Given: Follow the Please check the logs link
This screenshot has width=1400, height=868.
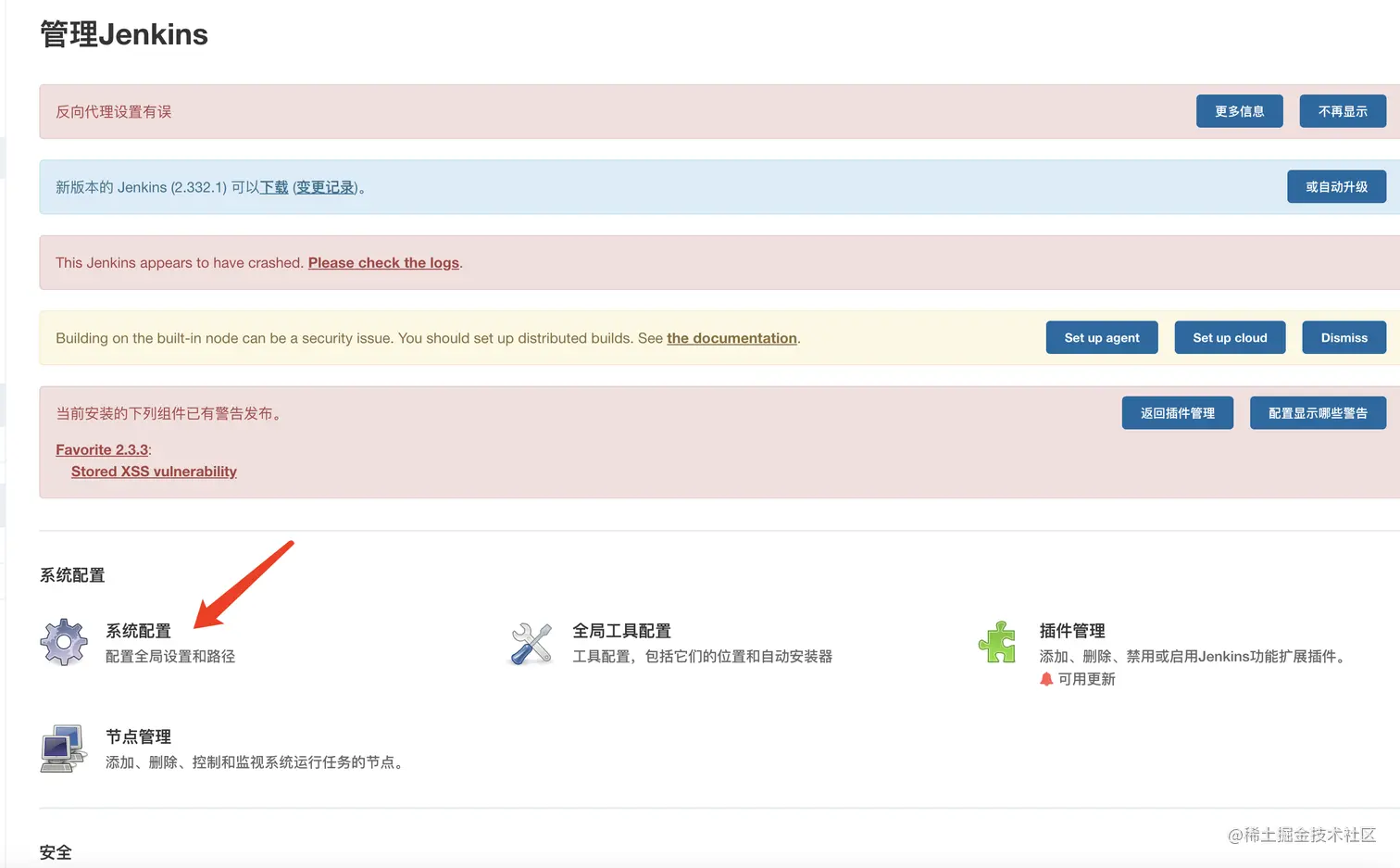Looking at the screenshot, I should pos(383,263).
